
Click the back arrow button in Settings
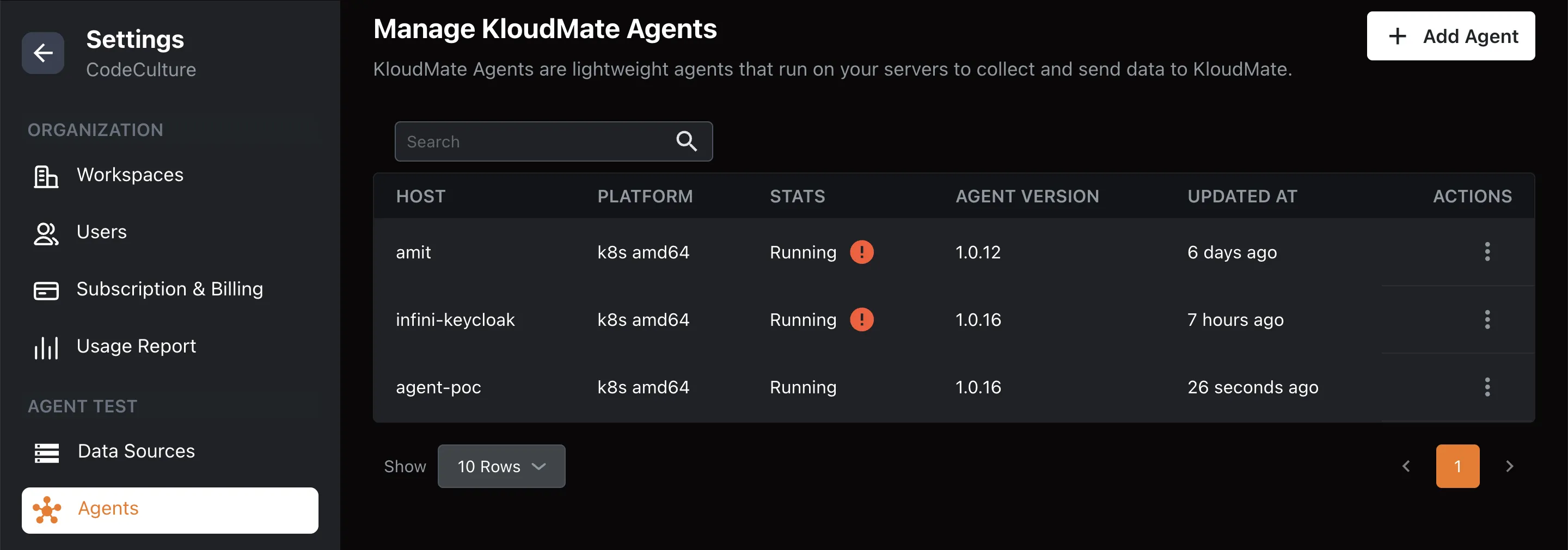click(x=42, y=53)
